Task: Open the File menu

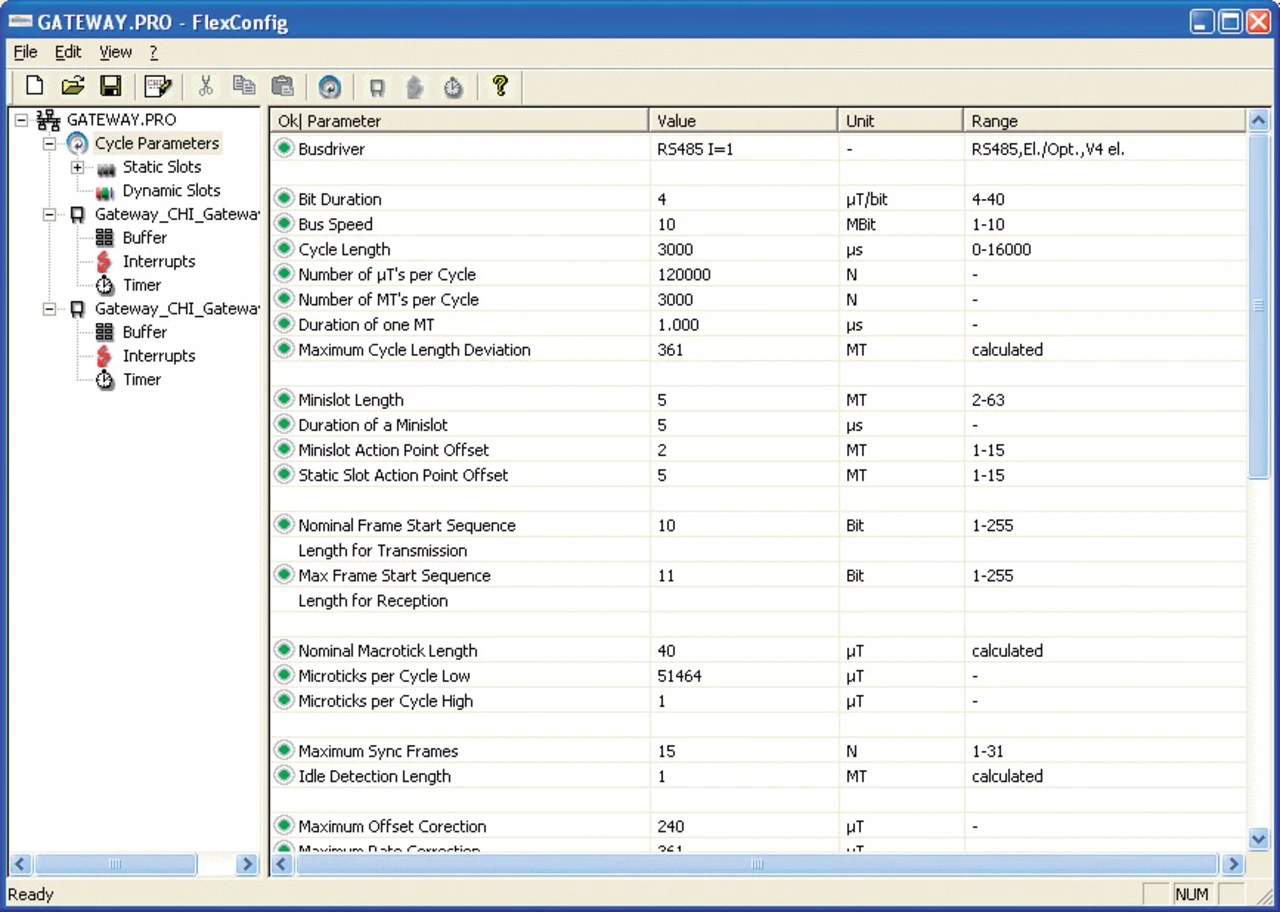Action: (x=25, y=52)
